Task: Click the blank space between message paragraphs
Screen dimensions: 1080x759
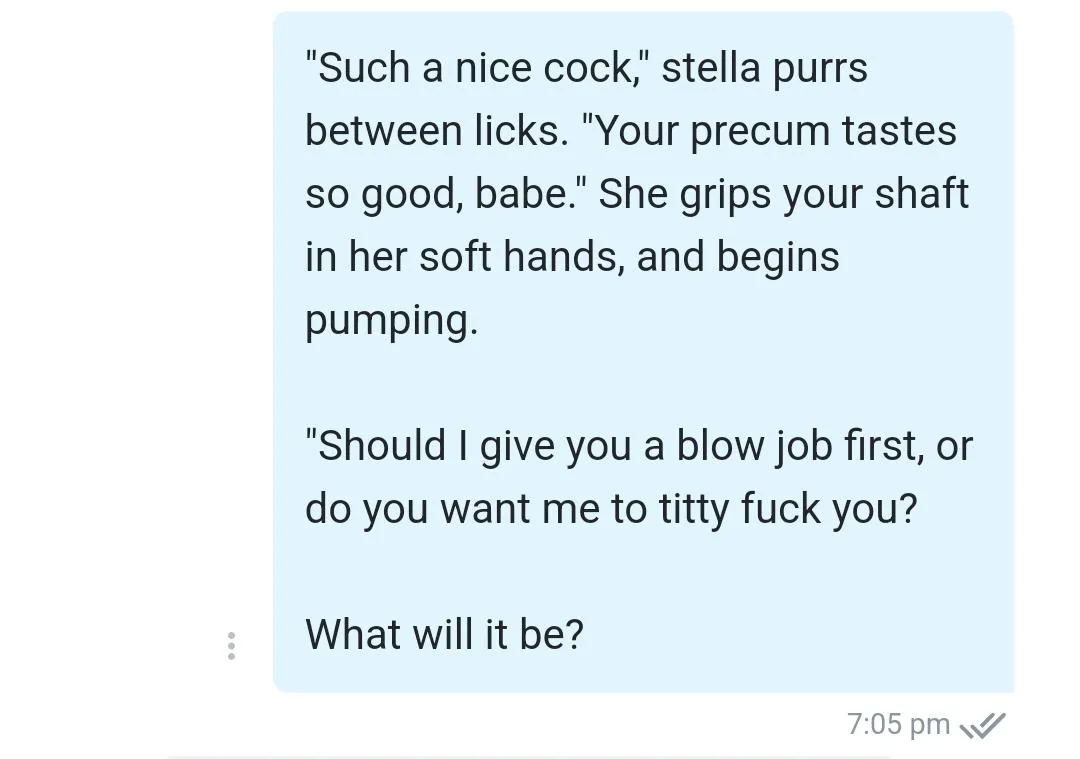Action: coord(643,383)
